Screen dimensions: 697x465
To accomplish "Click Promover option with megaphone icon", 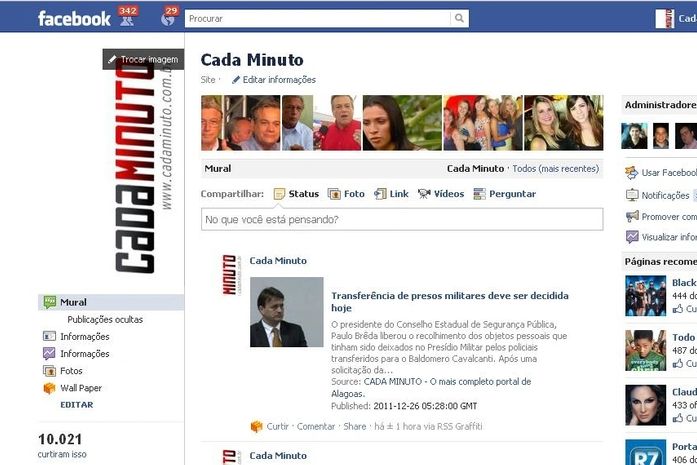I will [661, 216].
